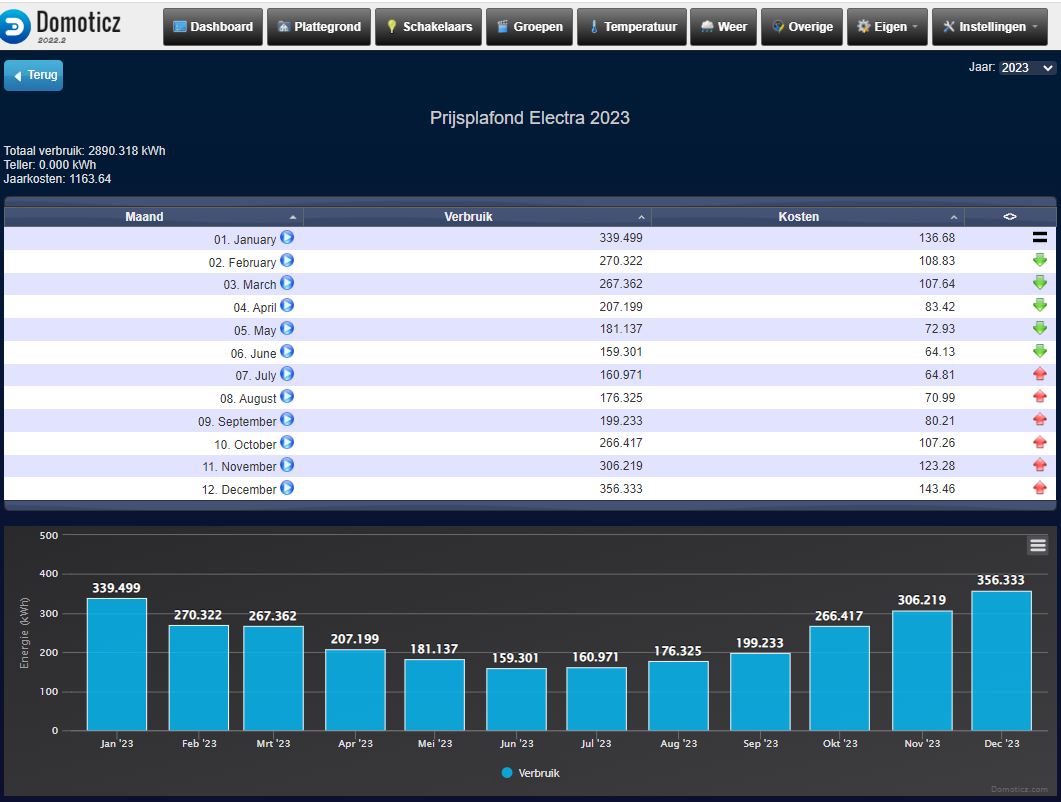The height and width of the screenshot is (802, 1061).
Task: Click the green down arrow for March
Action: pos(1039,283)
